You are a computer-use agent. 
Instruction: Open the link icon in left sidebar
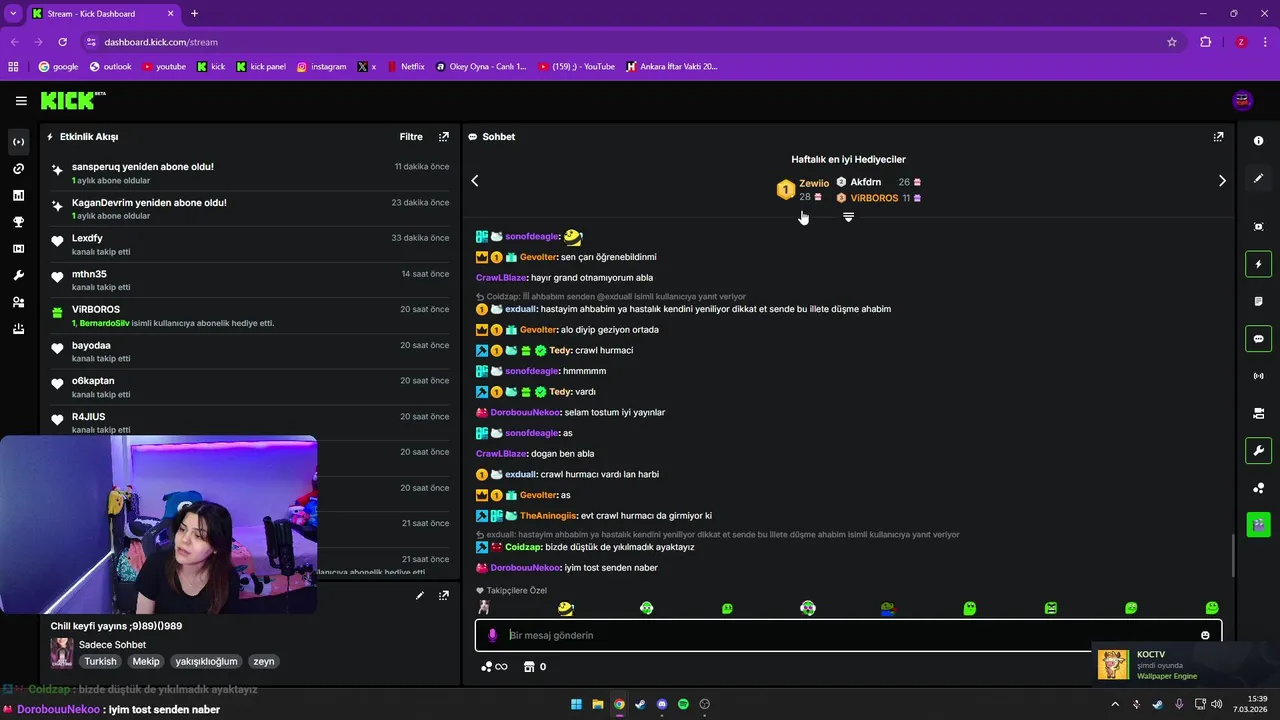(18, 169)
